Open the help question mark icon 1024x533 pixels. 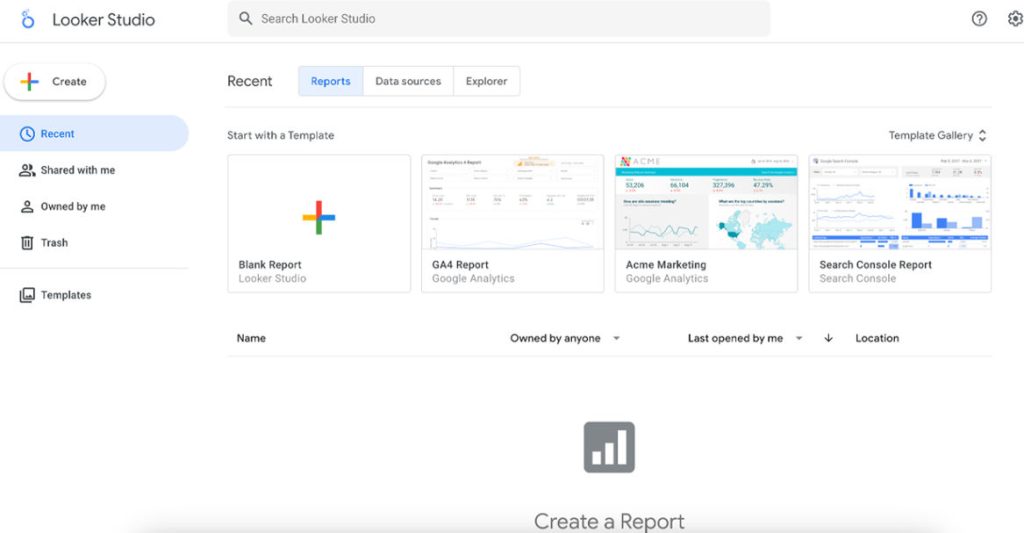[x=979, y=19]
